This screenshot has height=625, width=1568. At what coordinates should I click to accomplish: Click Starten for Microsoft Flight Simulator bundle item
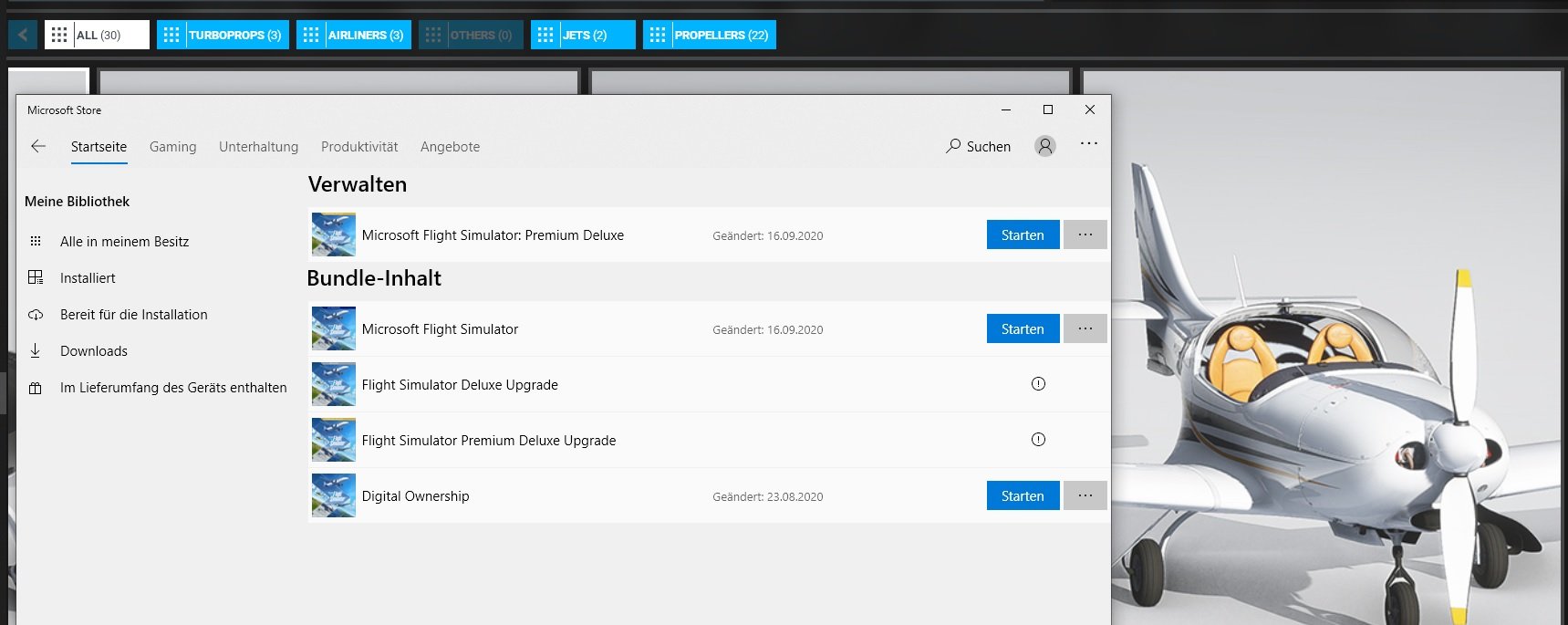(x=1023, y=328)
